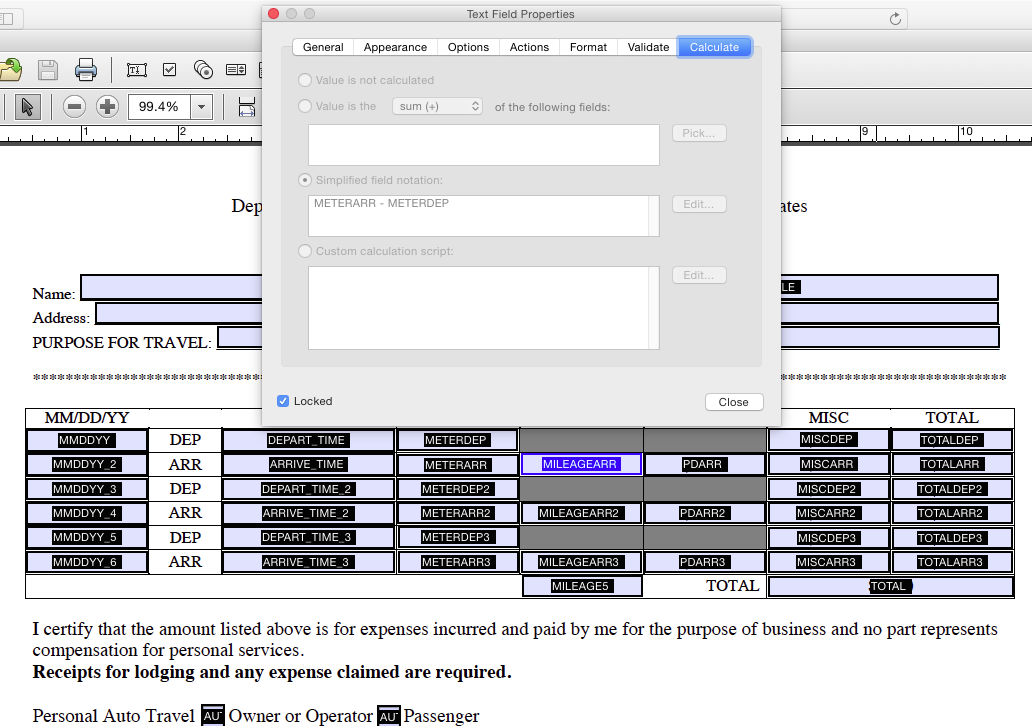Click the 99.4% zoom value field
Screen dimensions: 1032x726
coord(160,107)
